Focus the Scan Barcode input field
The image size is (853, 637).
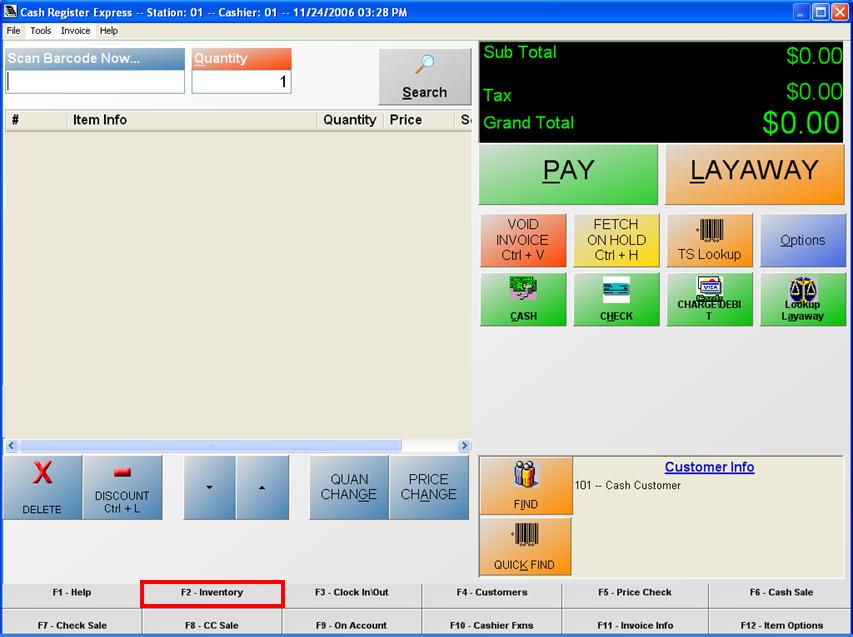pos(95,82)
